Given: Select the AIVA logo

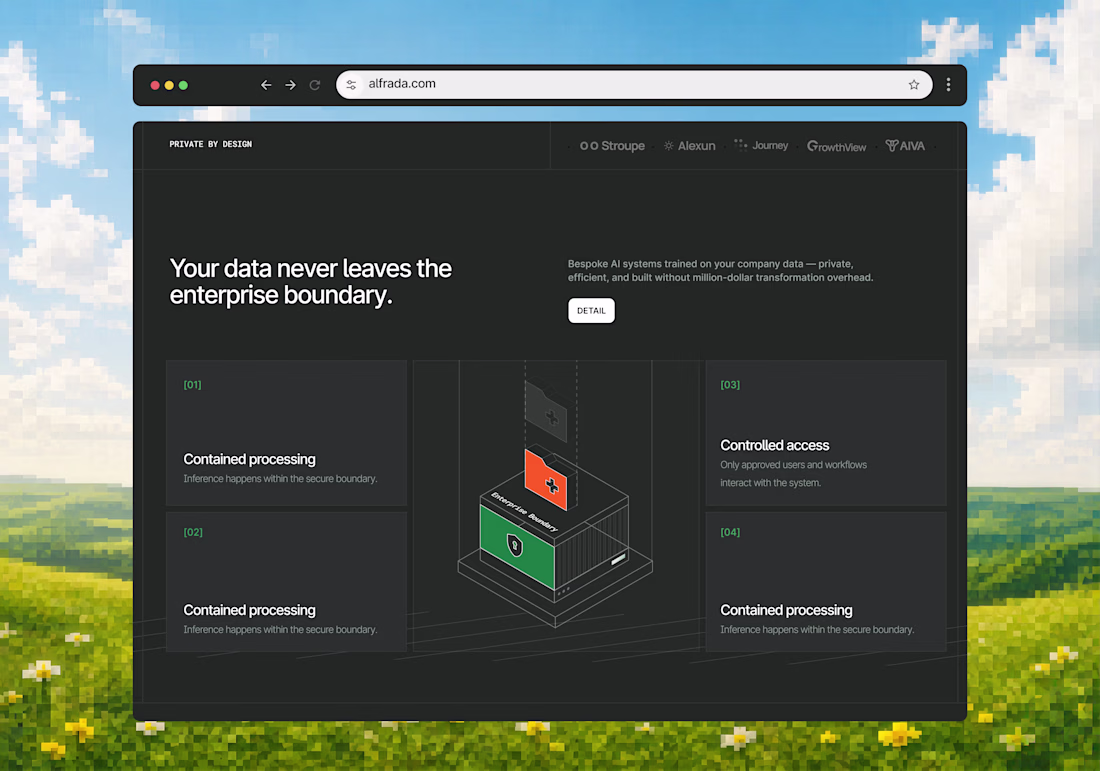Looking at the screenshot, I should point(905,146).
